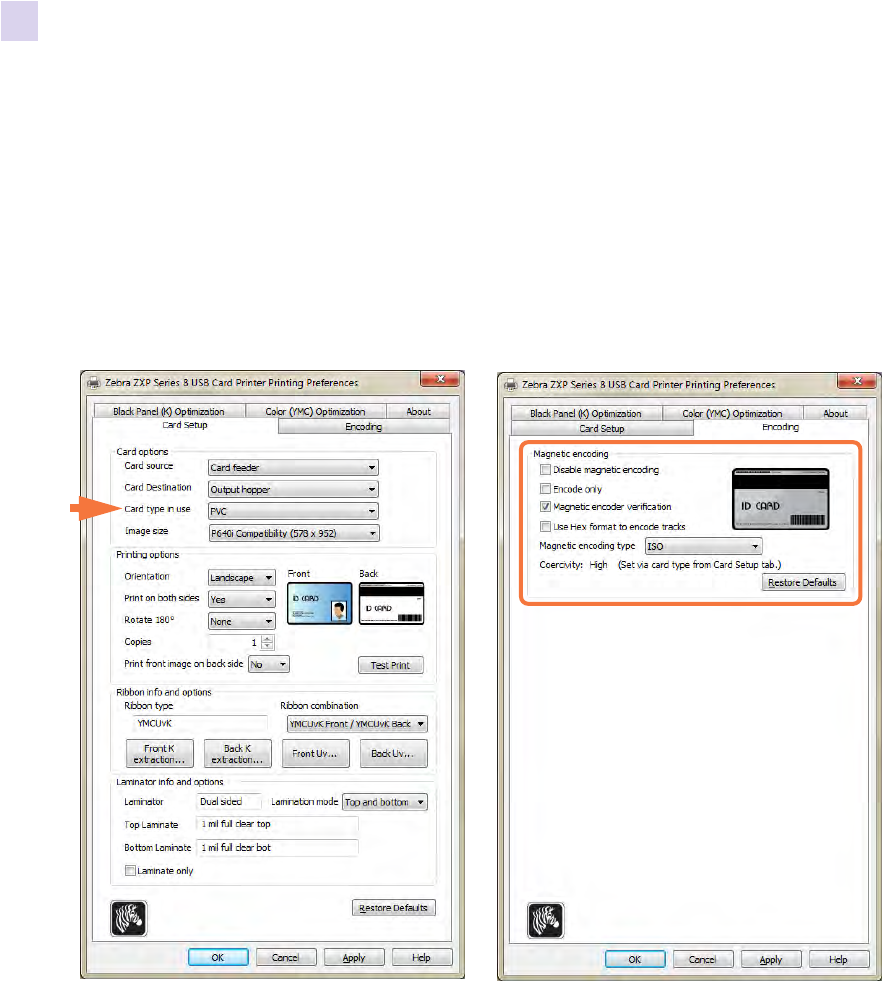Open Print front image on back side dropdown
This screenshot has width=882, height=981.
click(x=269, y=664)
